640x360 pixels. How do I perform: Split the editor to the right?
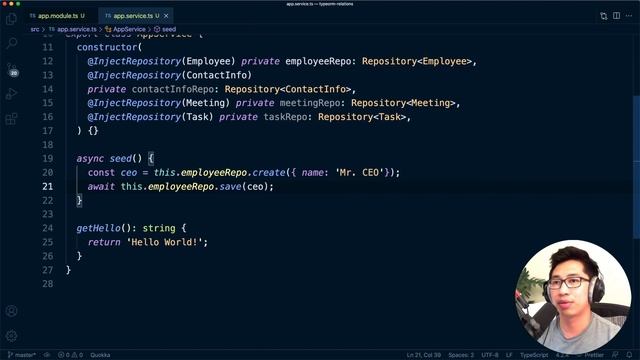tap(616, 16)
